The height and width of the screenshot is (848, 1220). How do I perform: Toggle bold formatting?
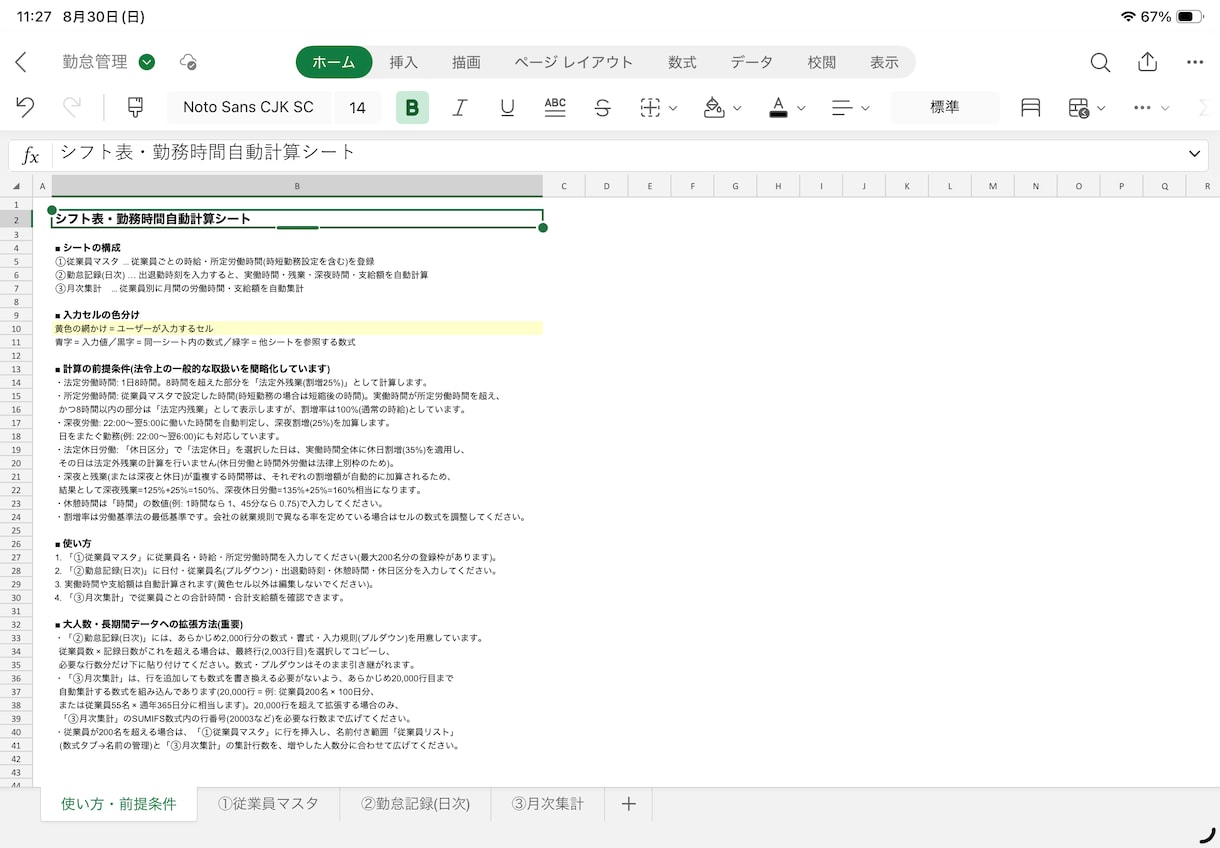[x=412, y=107]
